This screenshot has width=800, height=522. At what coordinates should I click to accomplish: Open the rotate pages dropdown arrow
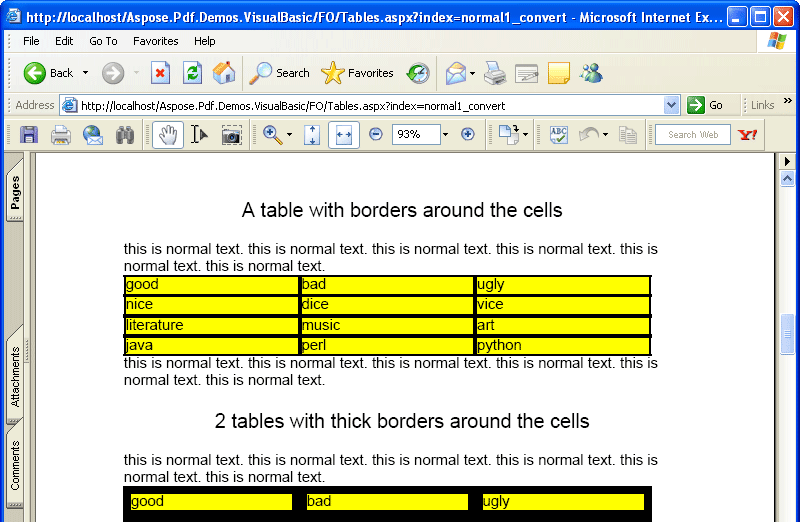[x=525, y=135]
